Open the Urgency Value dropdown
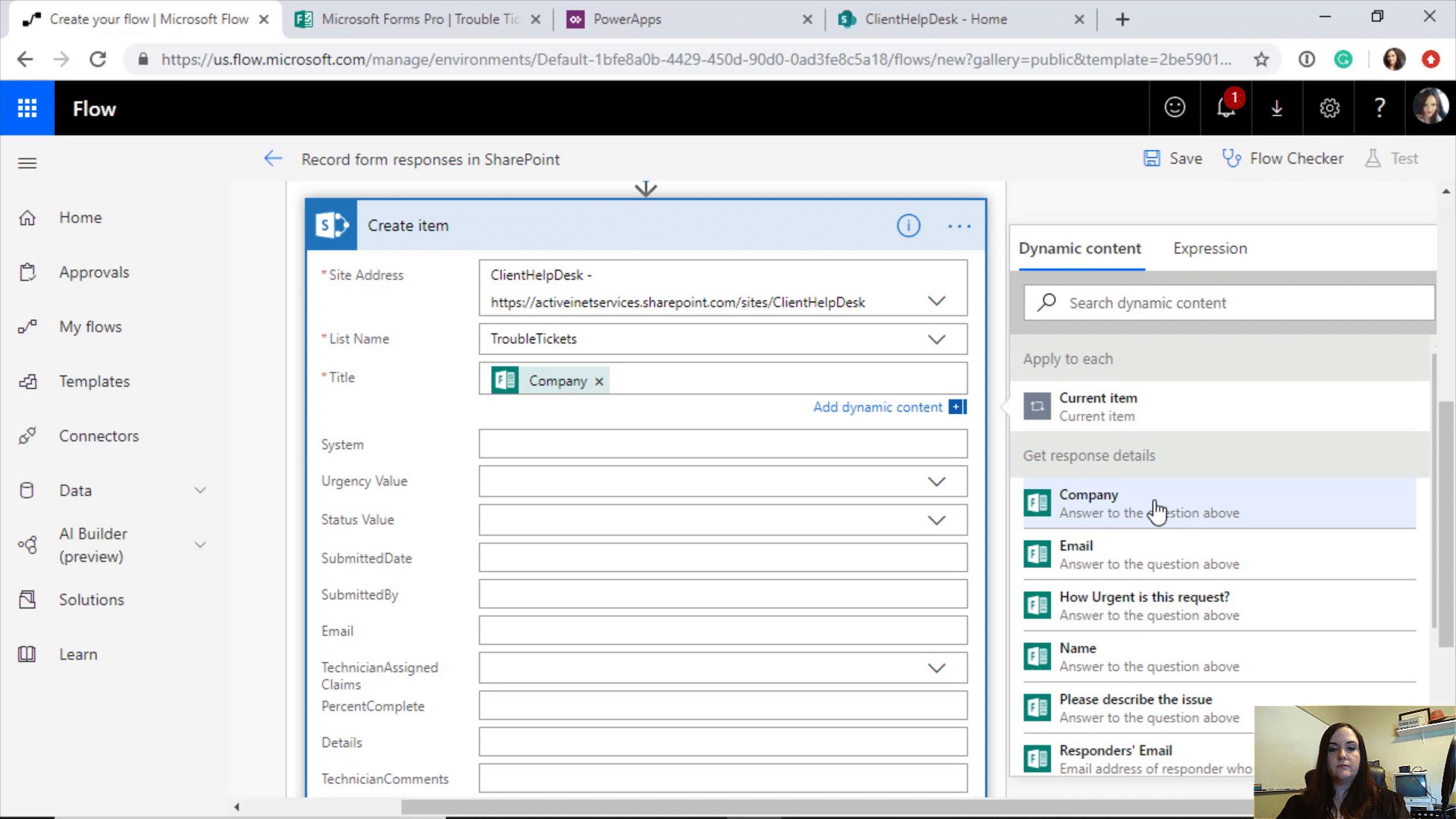Screen dimensions: 1456x819 coord(937,482)
